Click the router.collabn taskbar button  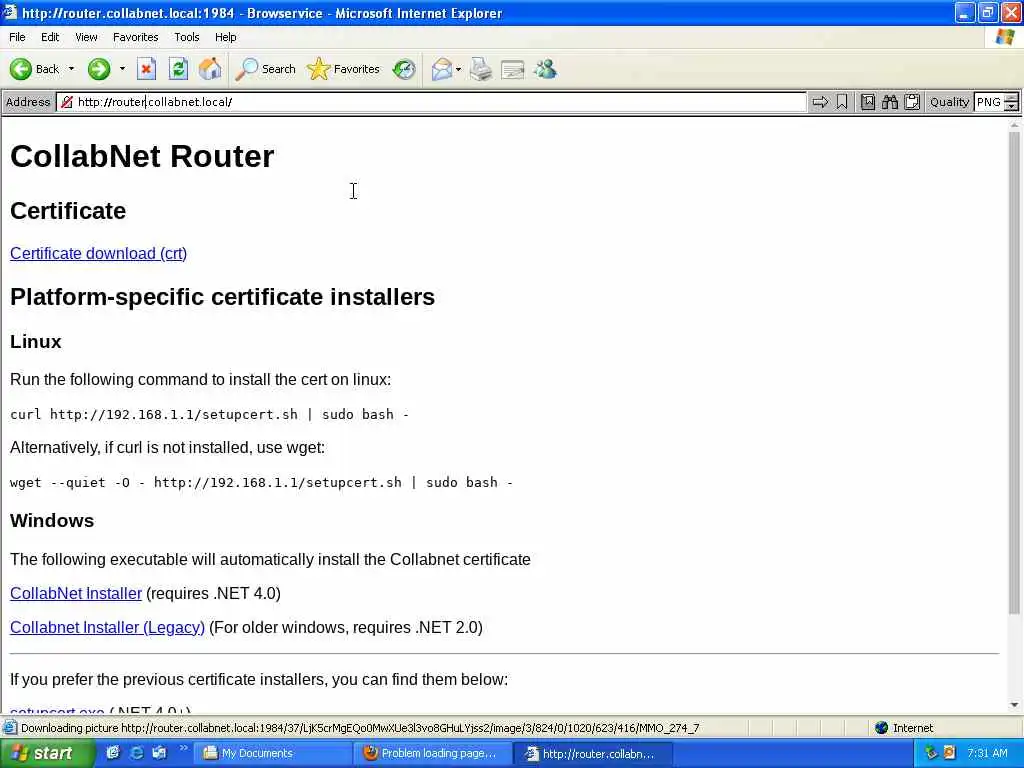point(593,753)
